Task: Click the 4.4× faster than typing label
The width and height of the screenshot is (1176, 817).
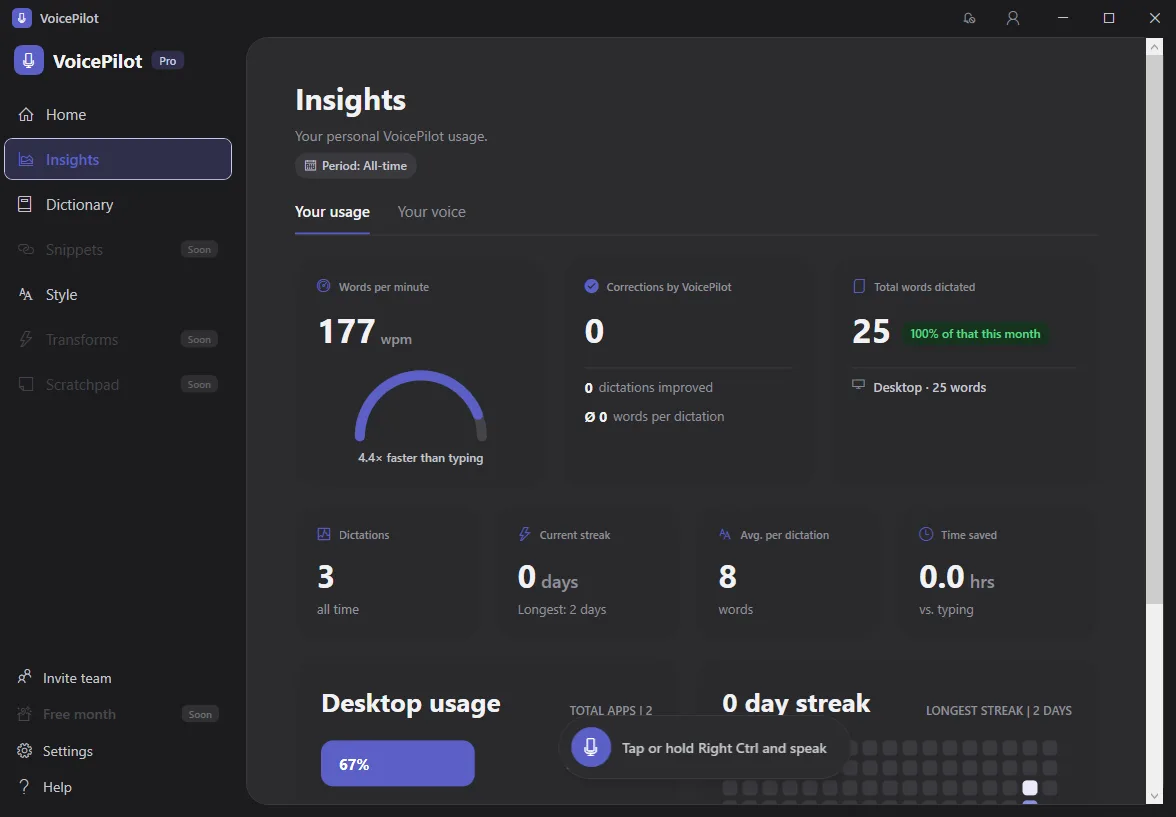Action: pyautogui.click(x=421, y=458)
